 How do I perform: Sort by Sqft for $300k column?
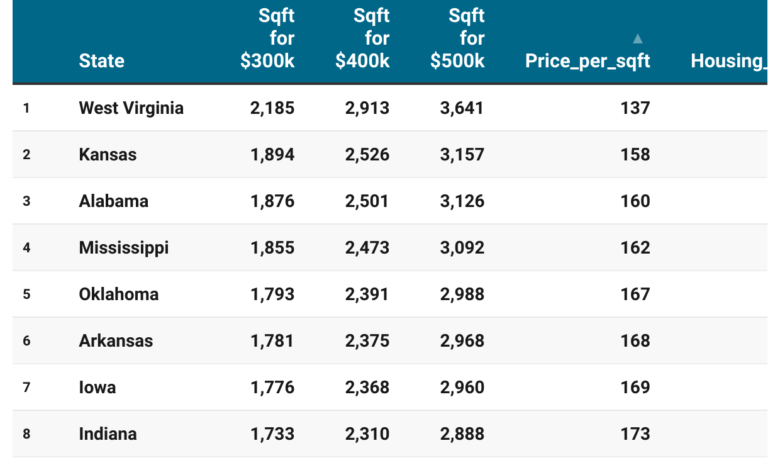pos(267,39)
